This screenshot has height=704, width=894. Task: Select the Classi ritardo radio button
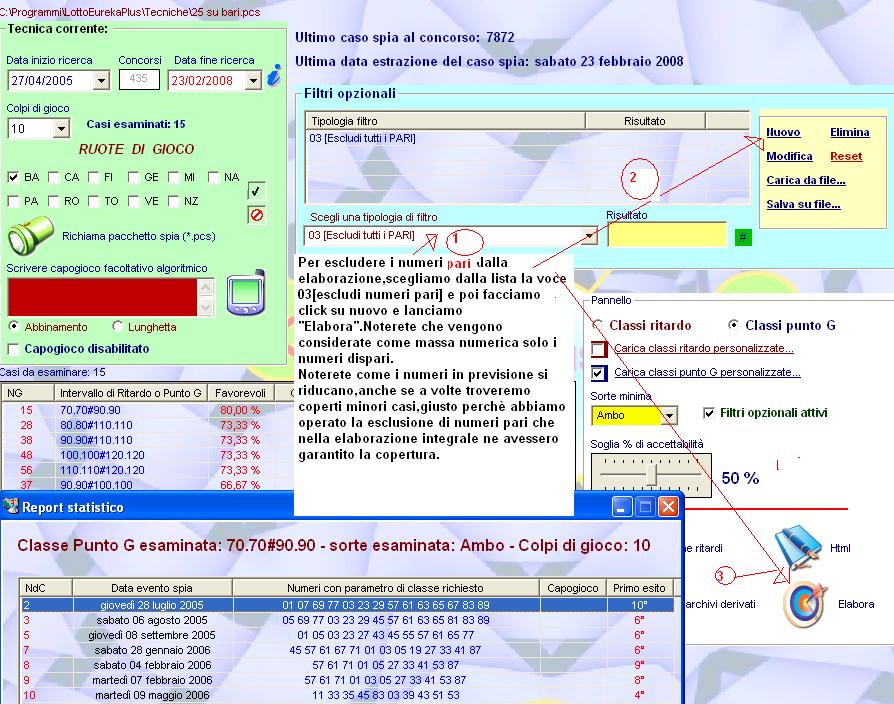[x=598, y=325]
